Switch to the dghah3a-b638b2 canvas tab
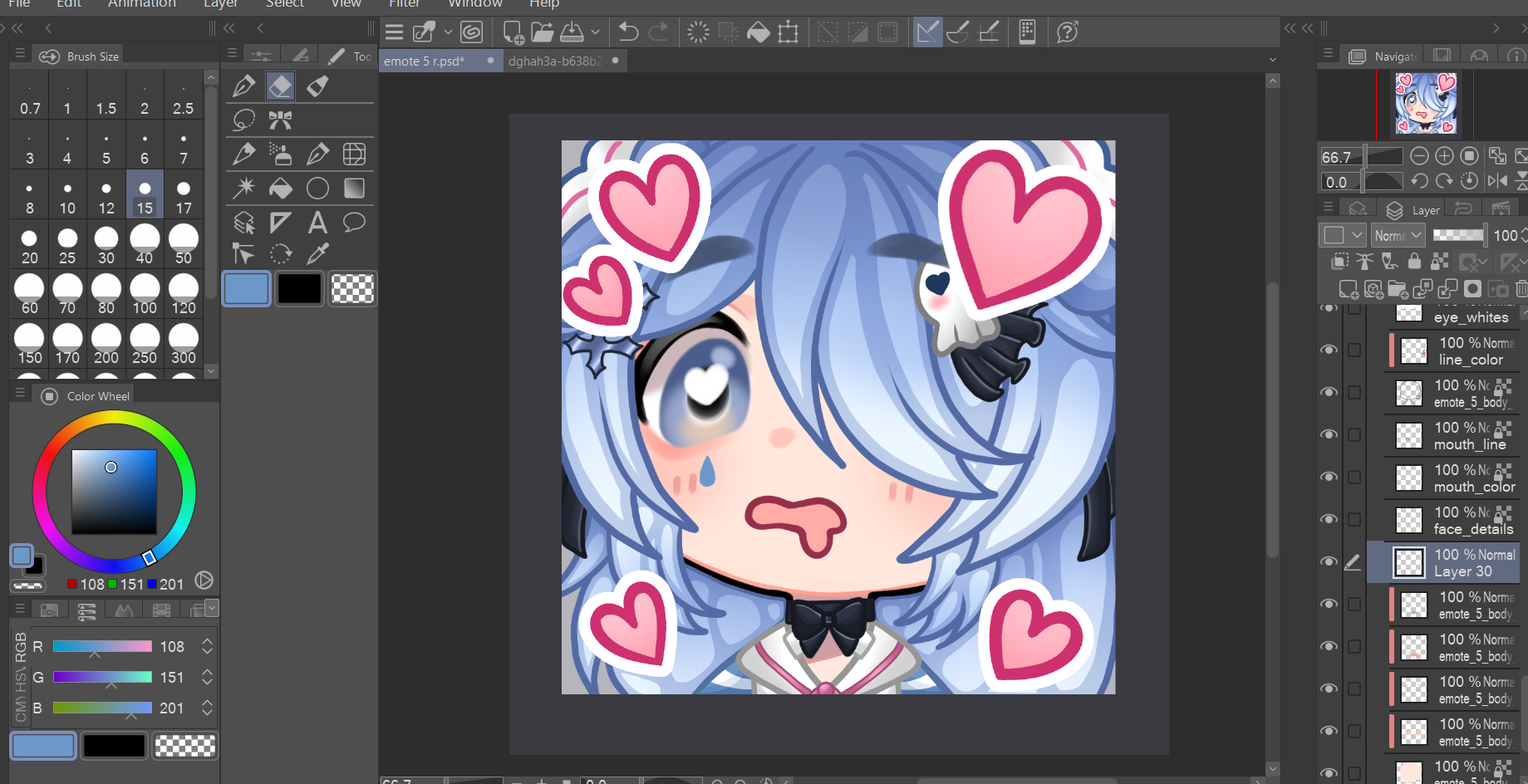The image size is (1528, 784). coord(555,61)
